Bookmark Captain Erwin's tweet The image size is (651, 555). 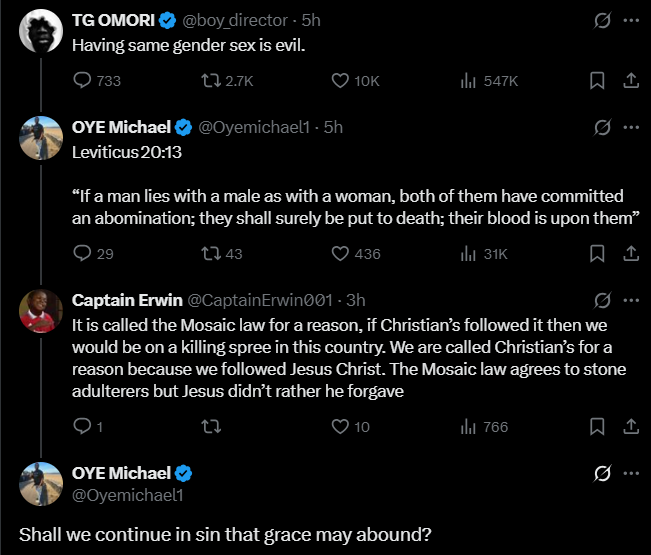click(596, 427)
